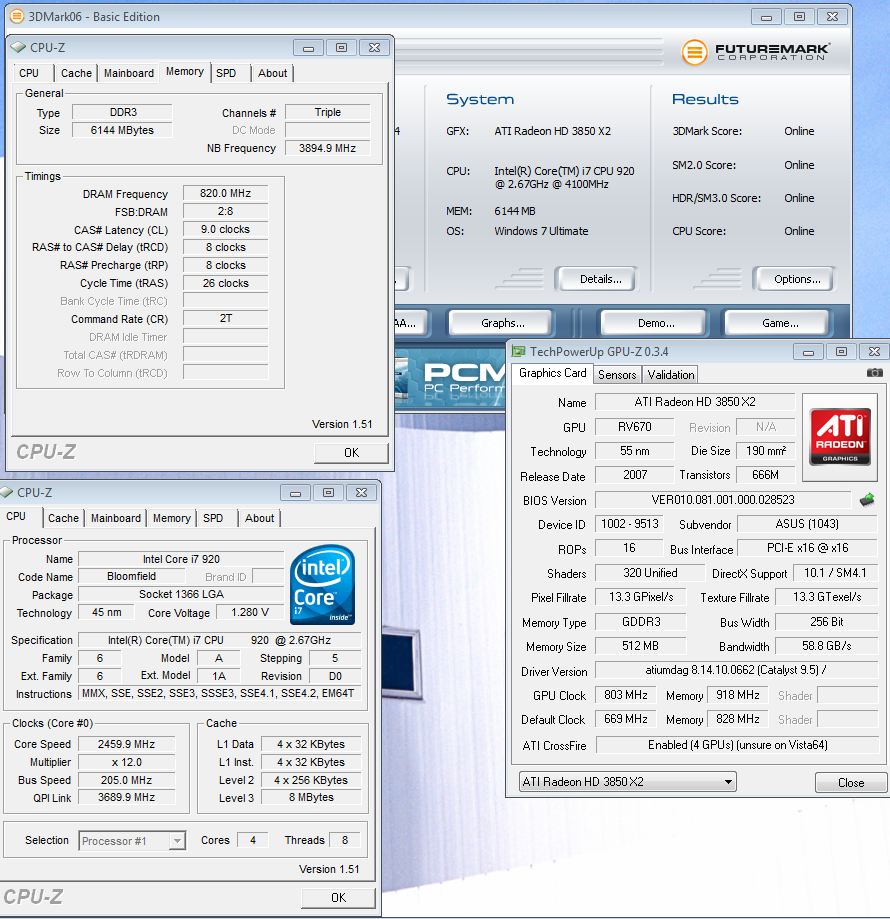Image resolution: width=890 pixels, height=919 pixels.
Task: Click the GPU Clock 803 MHz field
Action: pyautogui.click(x=625, y=695)
